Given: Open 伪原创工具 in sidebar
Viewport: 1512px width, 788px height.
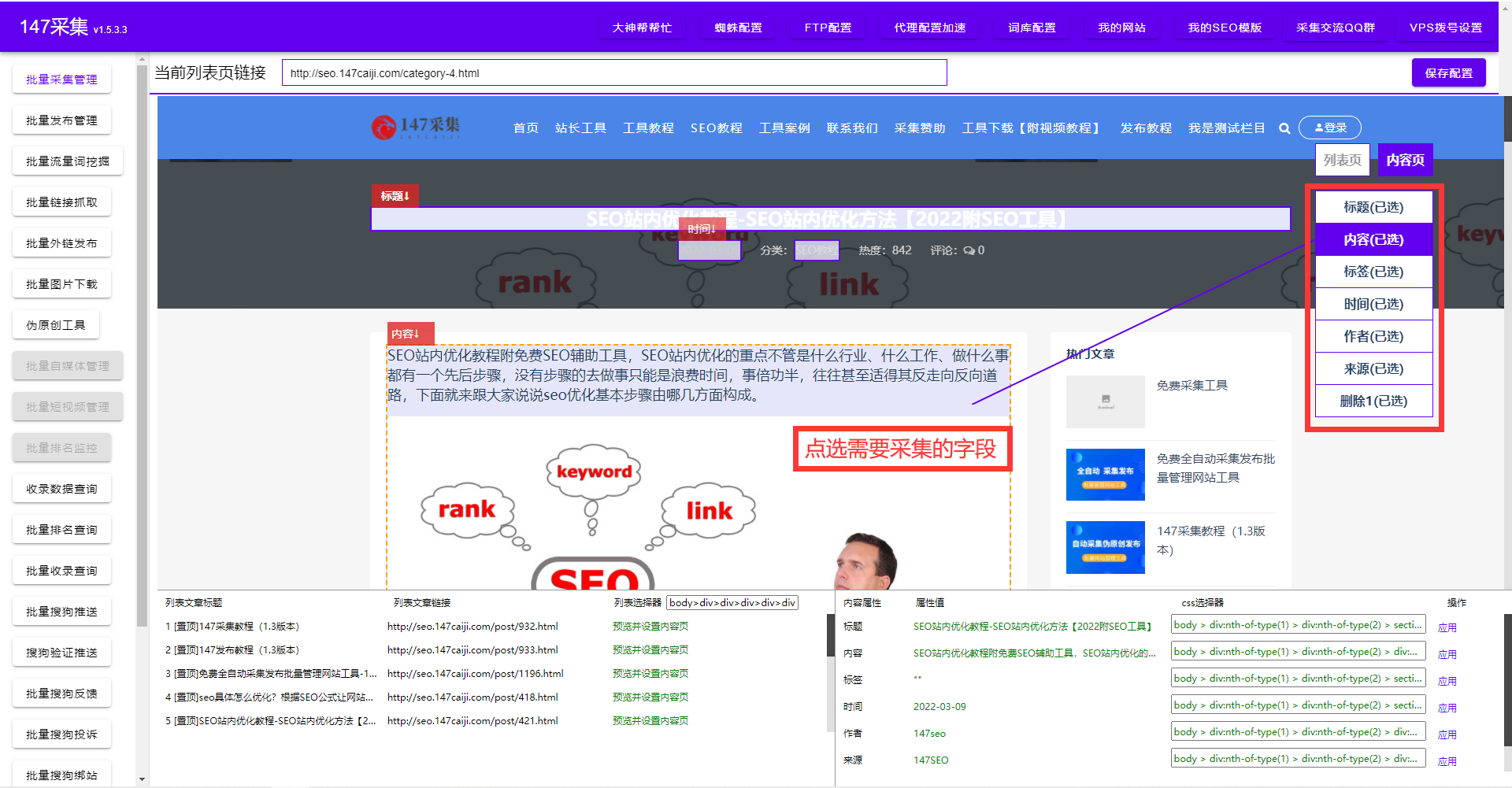Looking at the screenshot, I should tap(56, 325).
